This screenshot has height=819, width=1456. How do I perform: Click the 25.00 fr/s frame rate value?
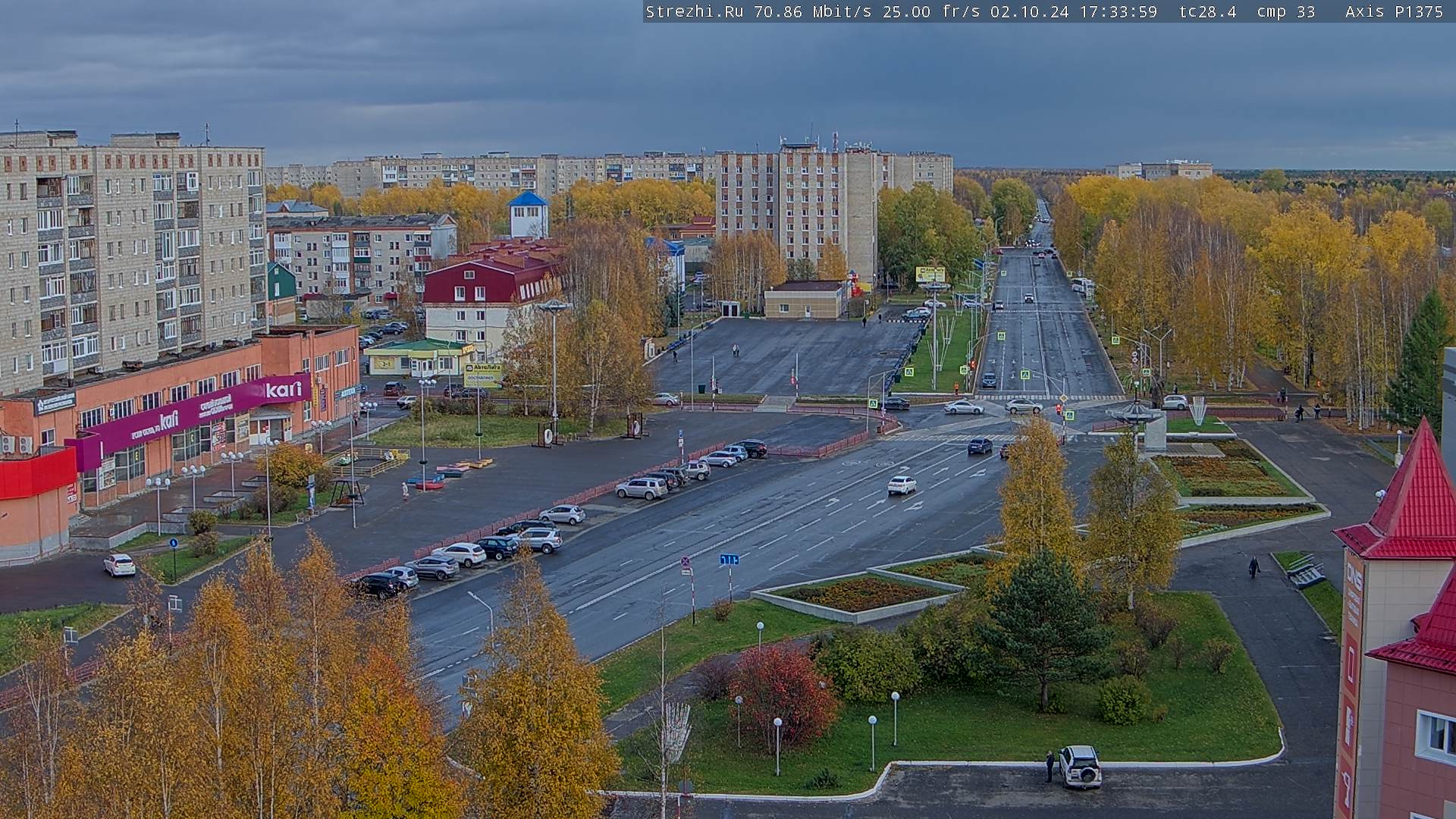click(x=931, y=11)
